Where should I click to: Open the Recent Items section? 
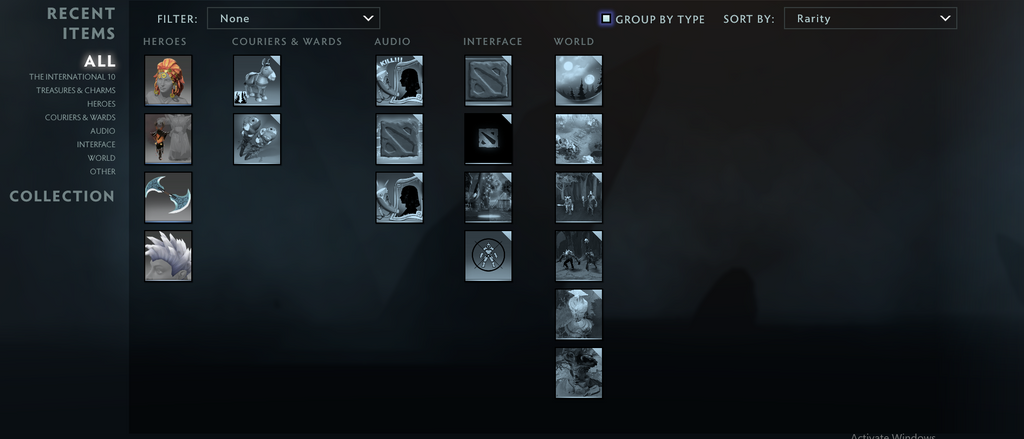click(x=81, y=23)
